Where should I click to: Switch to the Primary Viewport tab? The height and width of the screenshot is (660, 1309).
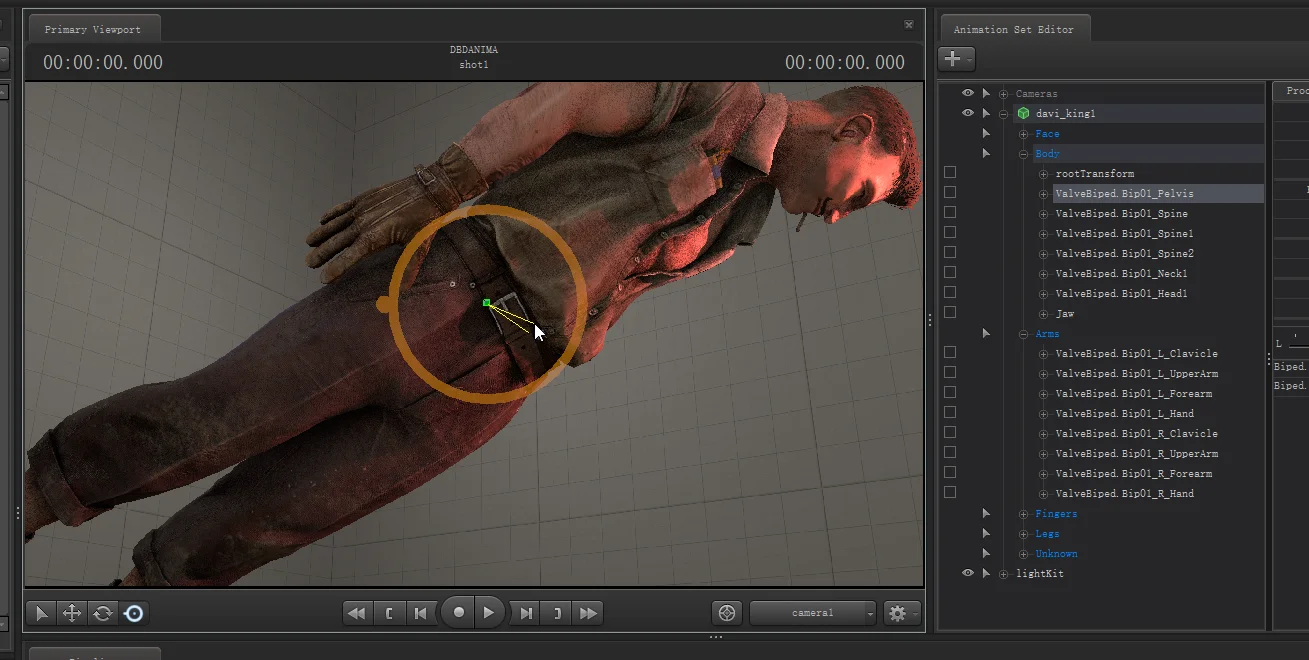93,30
